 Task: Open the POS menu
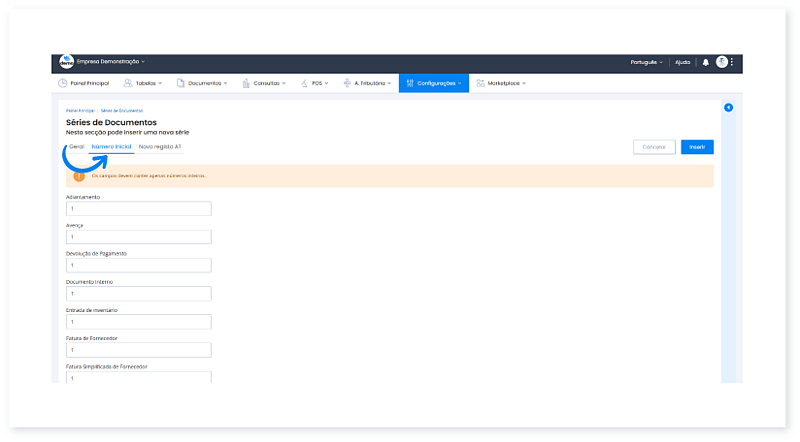(x=319, y=83)
